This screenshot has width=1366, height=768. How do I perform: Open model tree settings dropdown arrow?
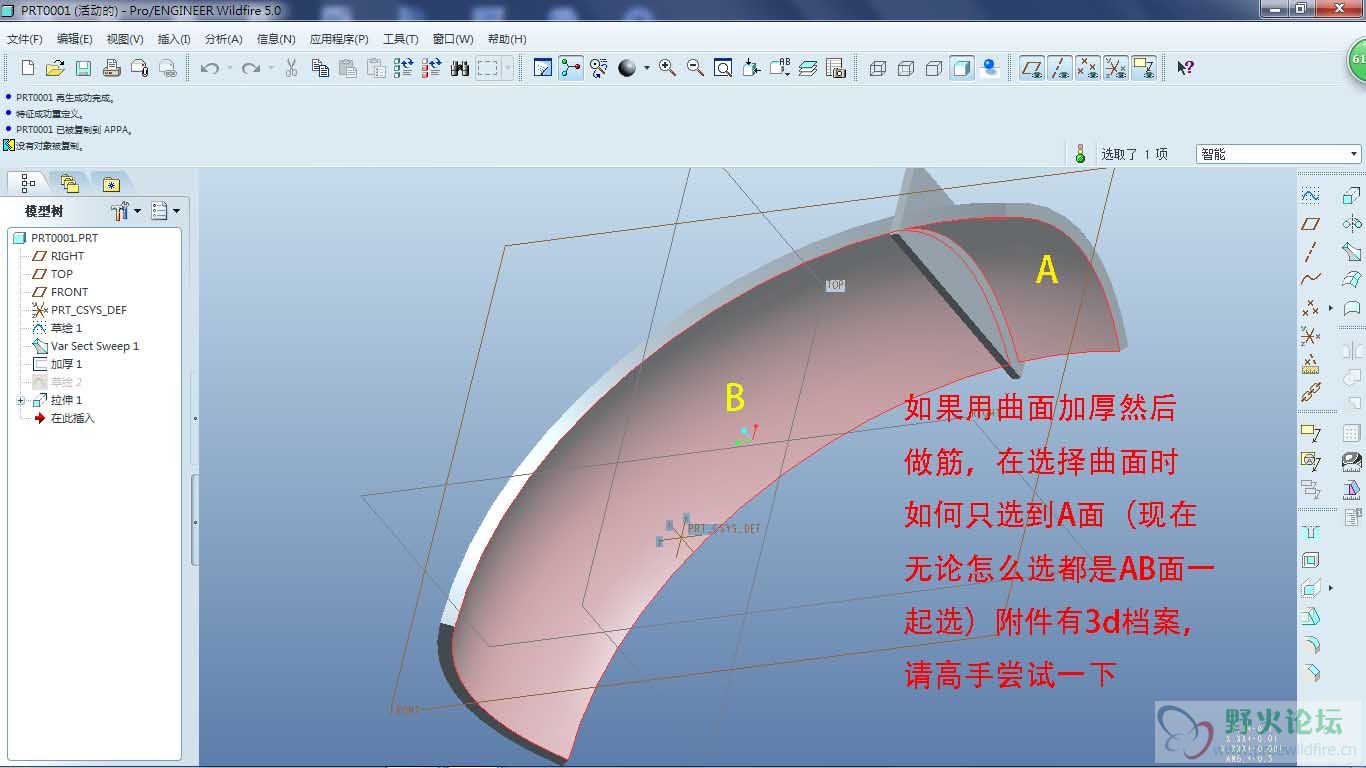tap(137, 211)
